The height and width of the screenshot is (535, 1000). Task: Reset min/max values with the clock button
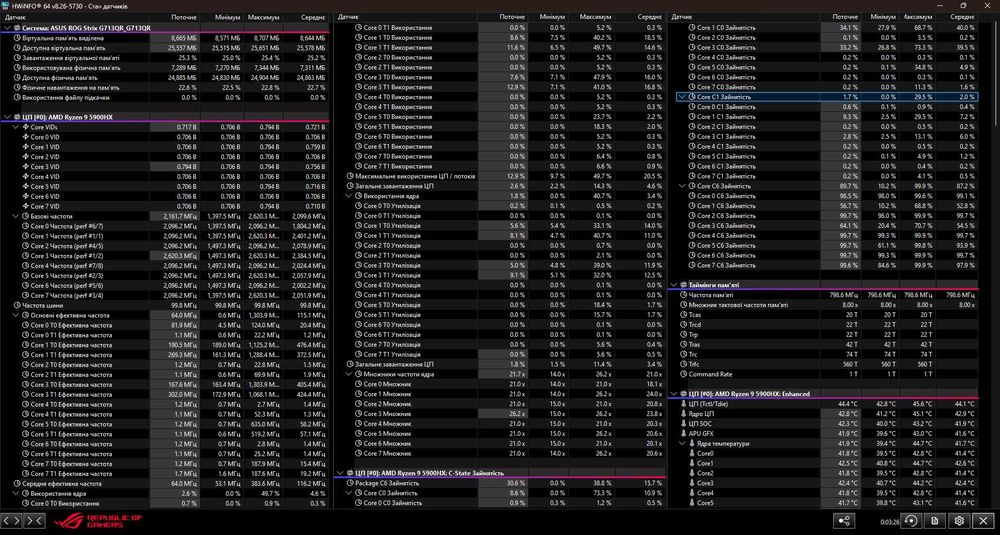pyautogui.click(x=911, y=522)
